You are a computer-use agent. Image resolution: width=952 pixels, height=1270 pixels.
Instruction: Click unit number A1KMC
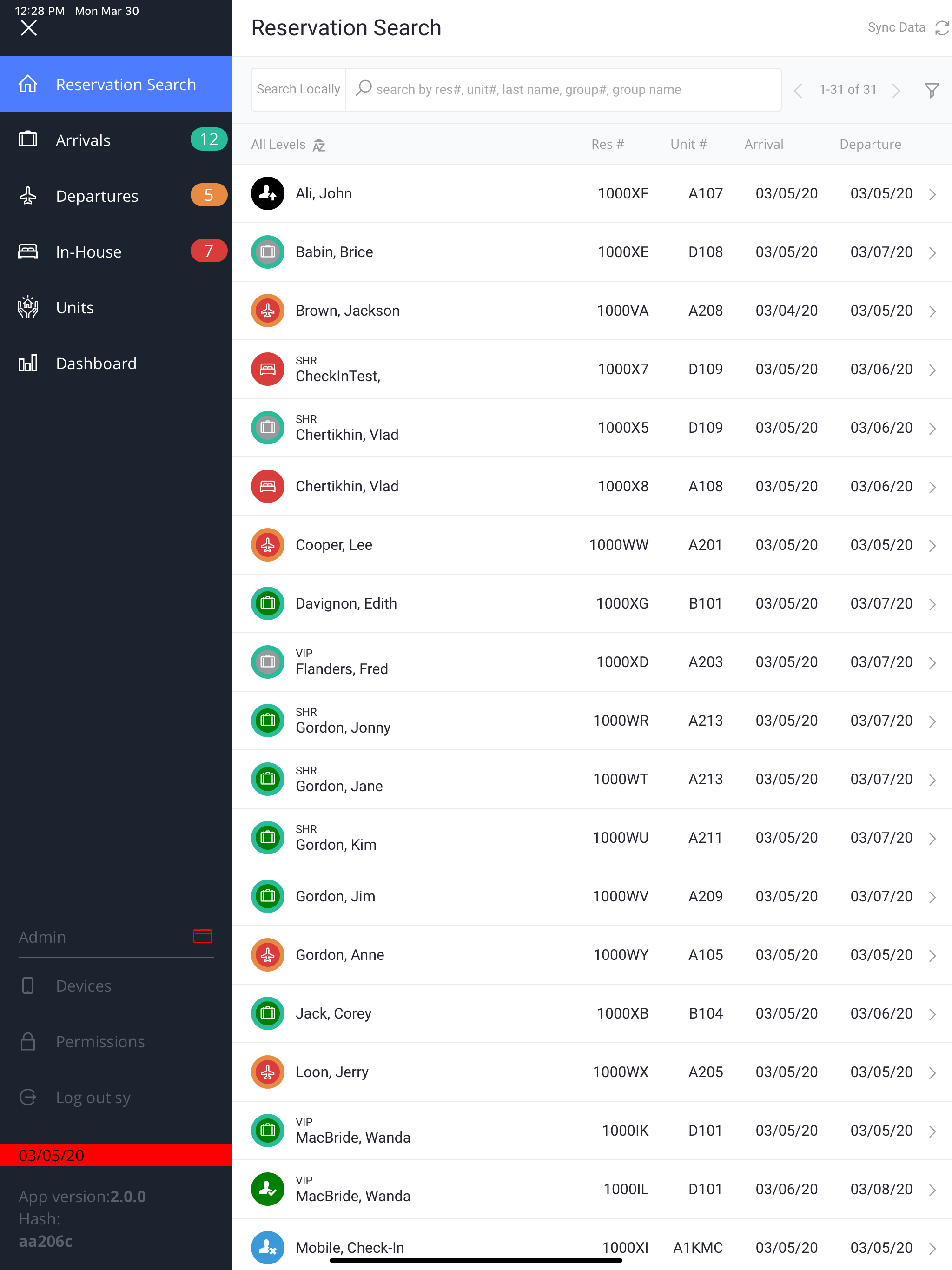698,1247
